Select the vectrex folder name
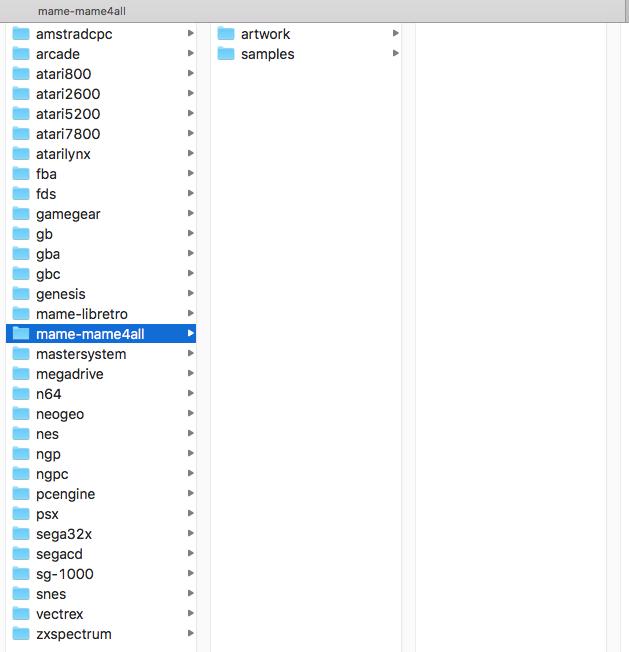 coord(59,614)
